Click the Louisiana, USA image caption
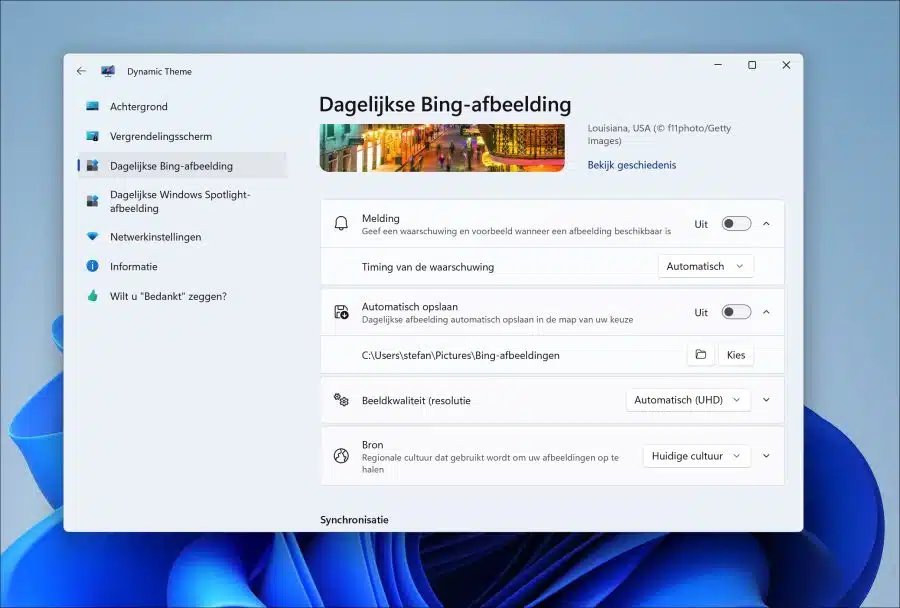This screenshot has height=608, width=900. click(x=659, y=134)
